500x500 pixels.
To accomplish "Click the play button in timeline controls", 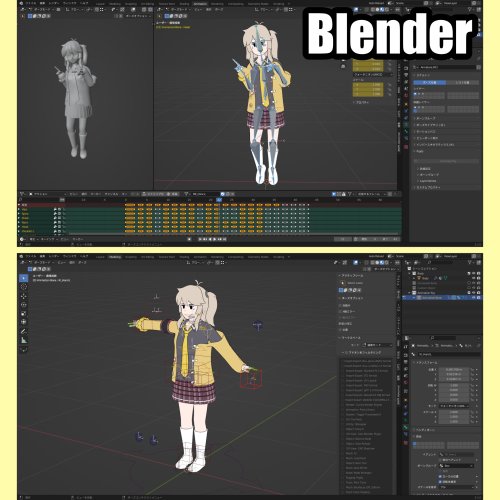I will [215, 239].
